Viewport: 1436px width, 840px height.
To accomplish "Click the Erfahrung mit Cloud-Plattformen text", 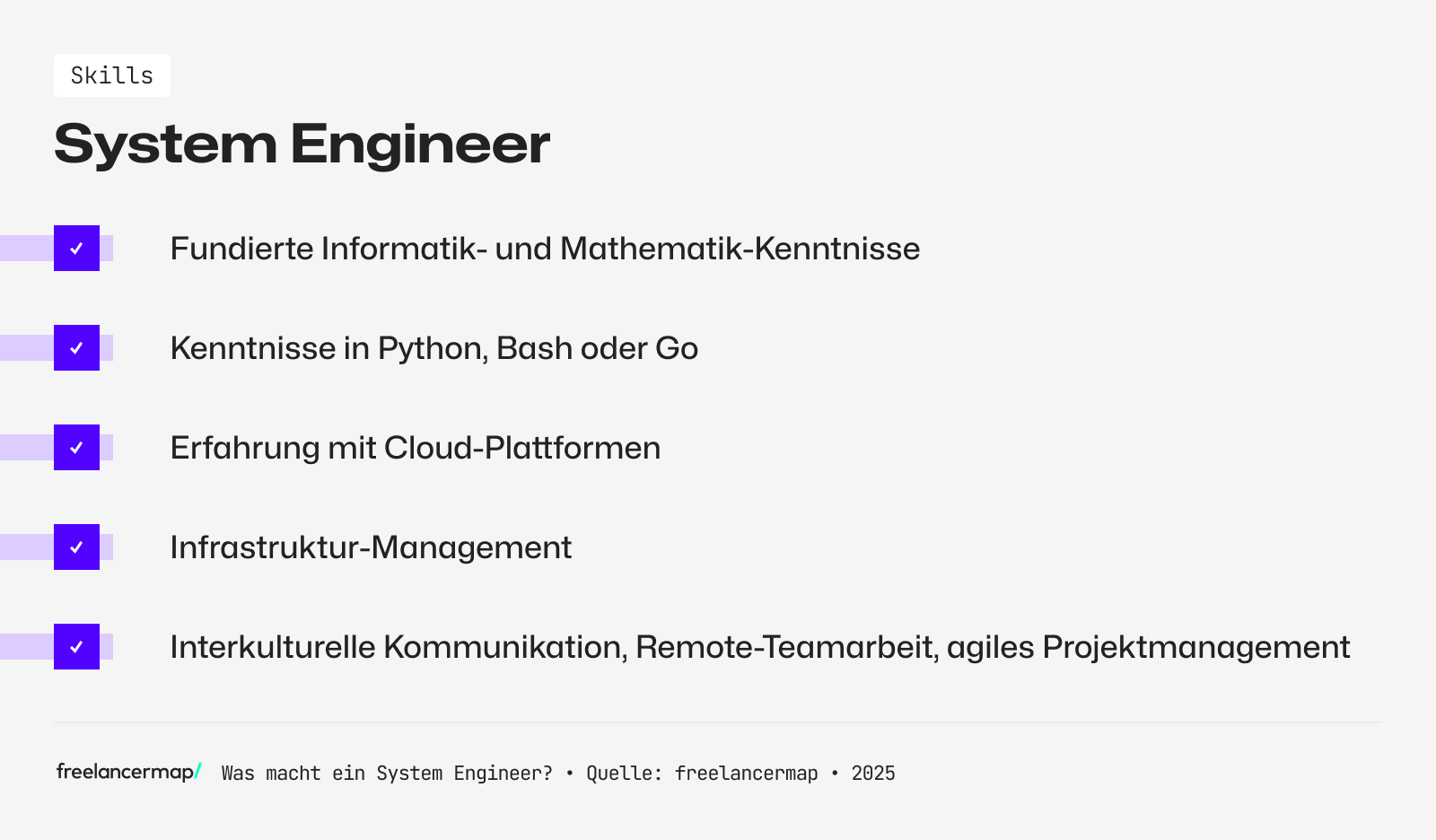I will coord(415,448).
